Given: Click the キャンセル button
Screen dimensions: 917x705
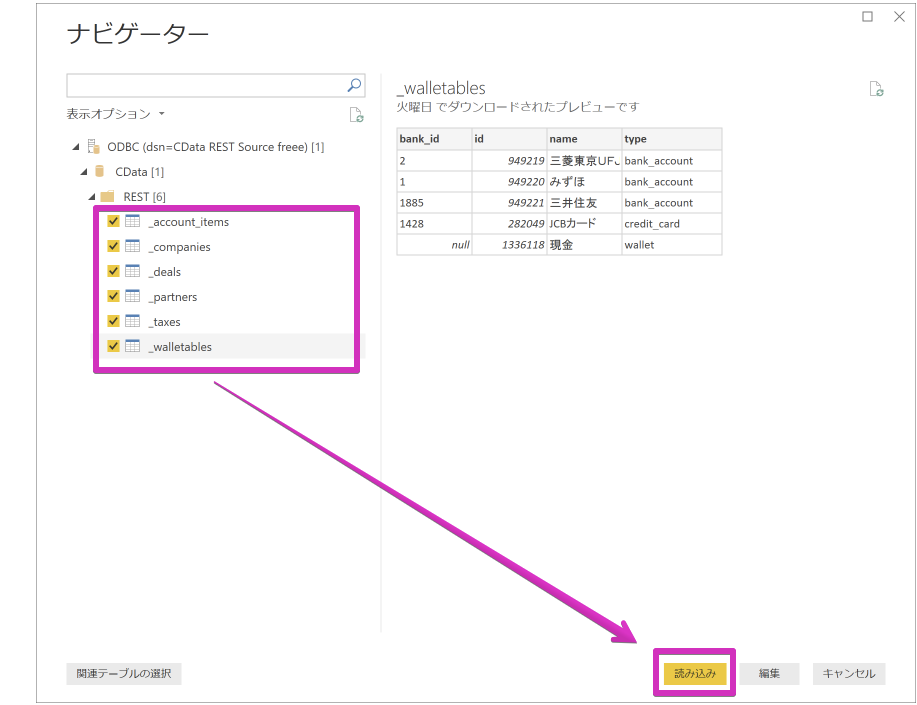Looking at the screenshot, I should coord(848,673).
